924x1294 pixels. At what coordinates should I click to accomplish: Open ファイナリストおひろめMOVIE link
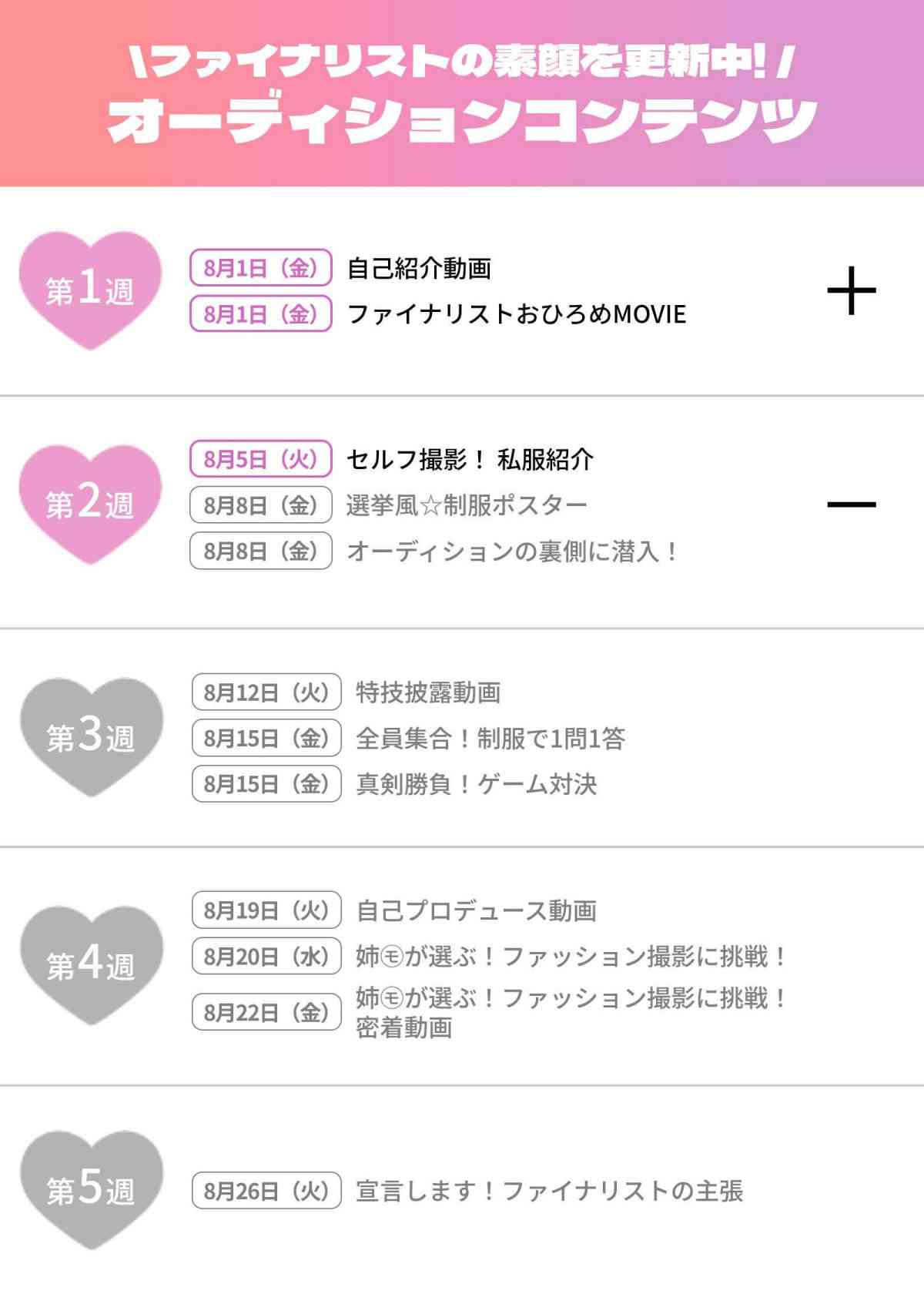[x=517, y=313]
